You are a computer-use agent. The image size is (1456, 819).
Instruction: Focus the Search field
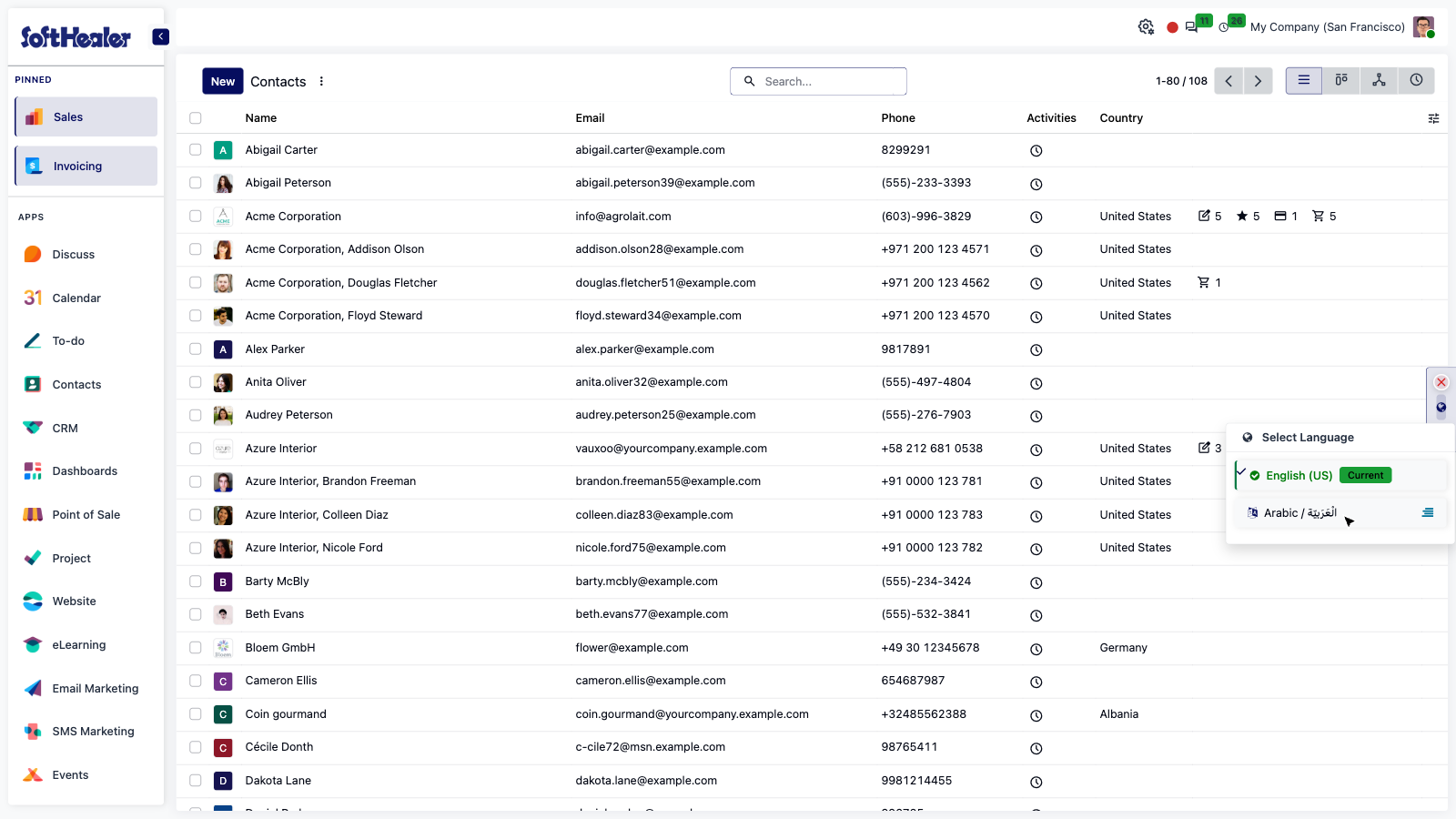click(x=818, y=81)
